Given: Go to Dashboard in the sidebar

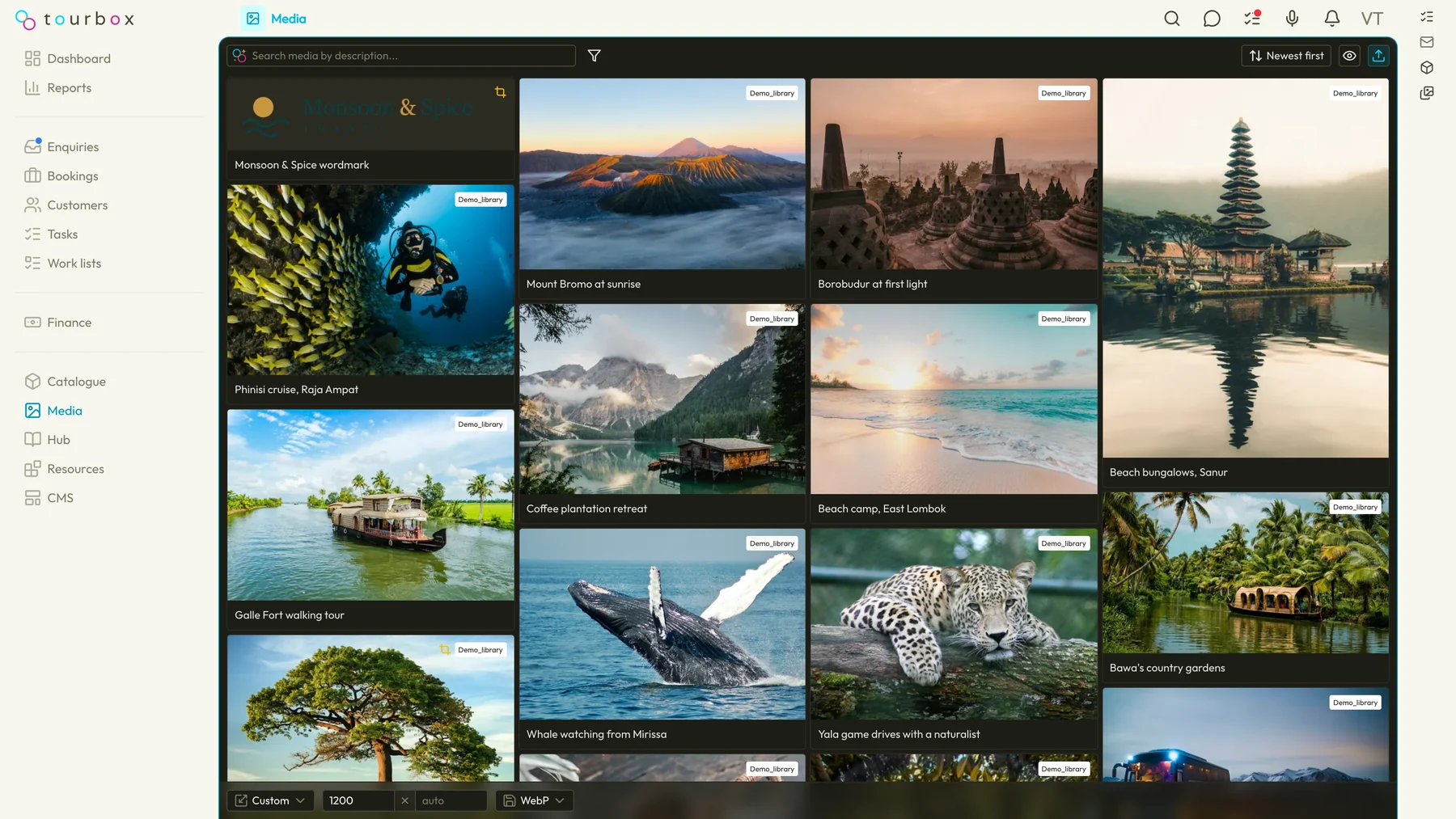Looking at the screenshot, I should (x=68, y=58).
